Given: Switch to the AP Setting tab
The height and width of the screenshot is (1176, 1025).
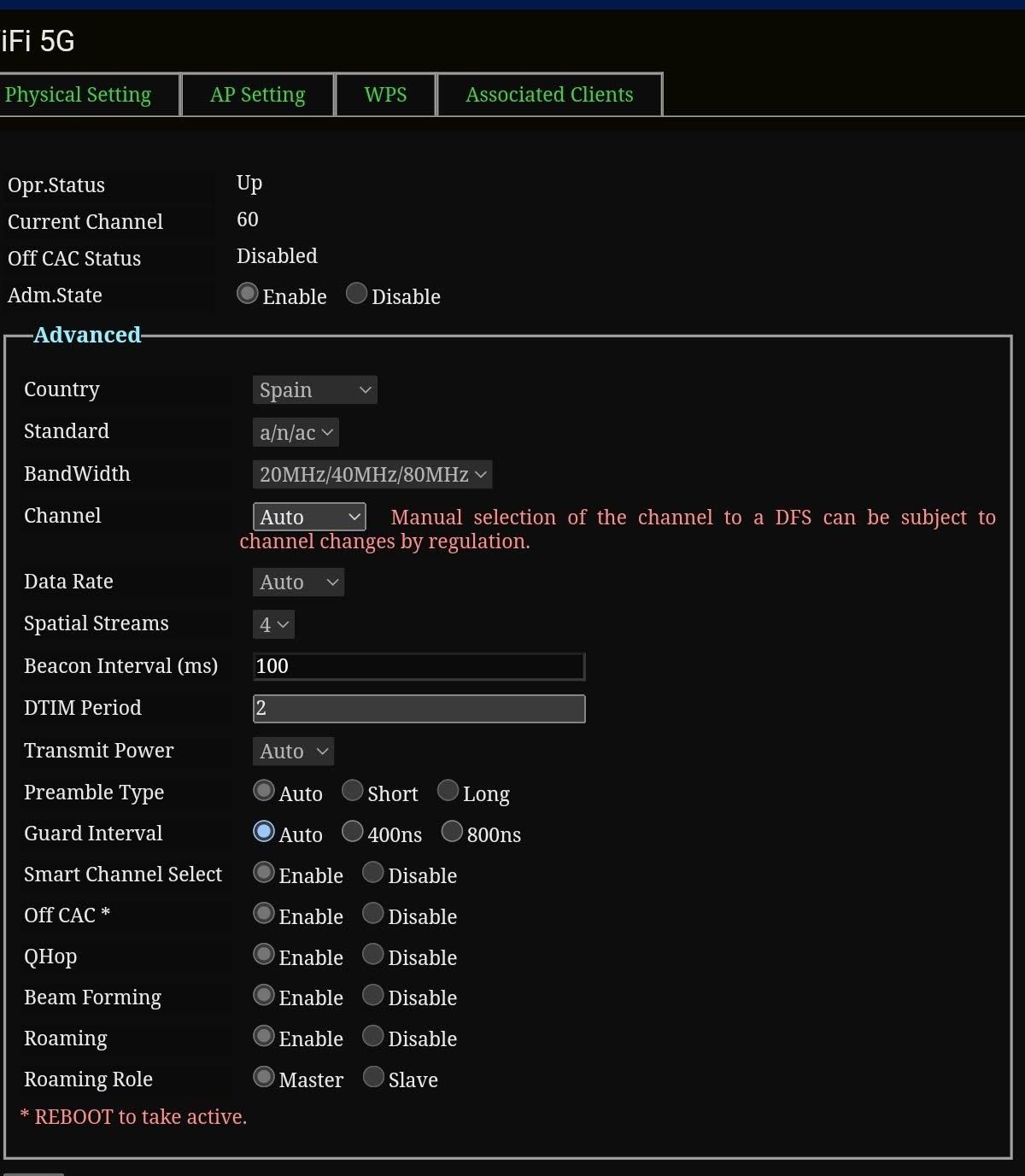Looking at the screenshot, I should [x=257, y=94].
